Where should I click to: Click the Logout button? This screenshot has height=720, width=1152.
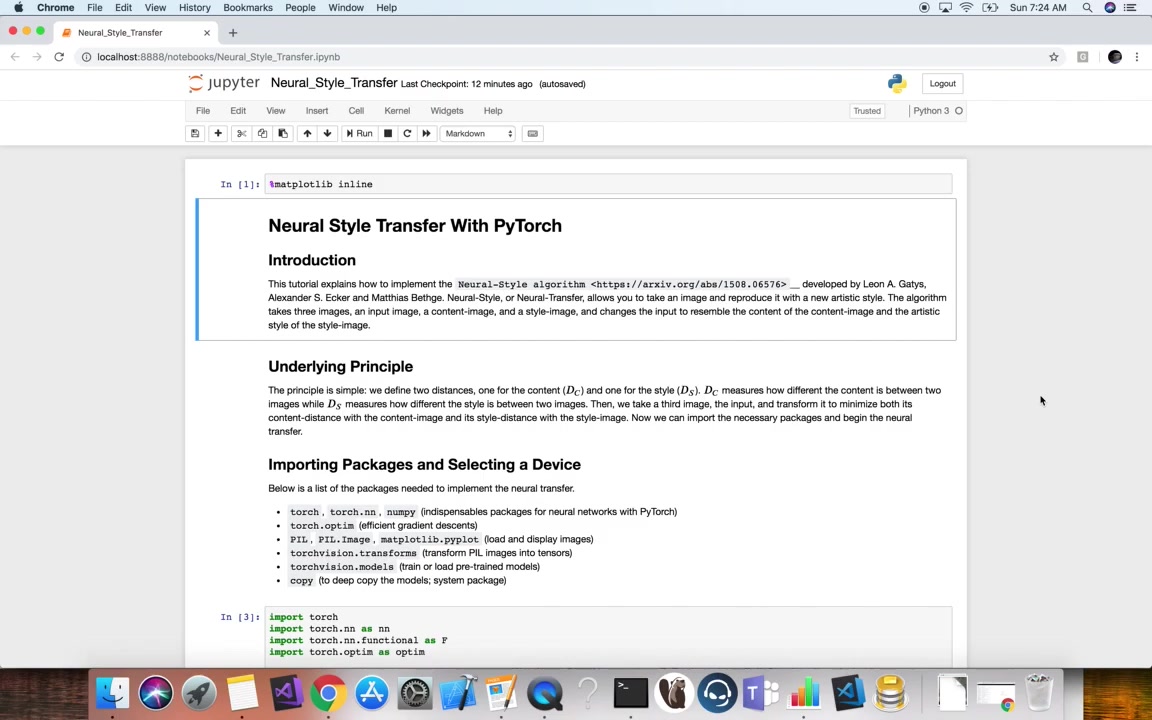(942, 84)
